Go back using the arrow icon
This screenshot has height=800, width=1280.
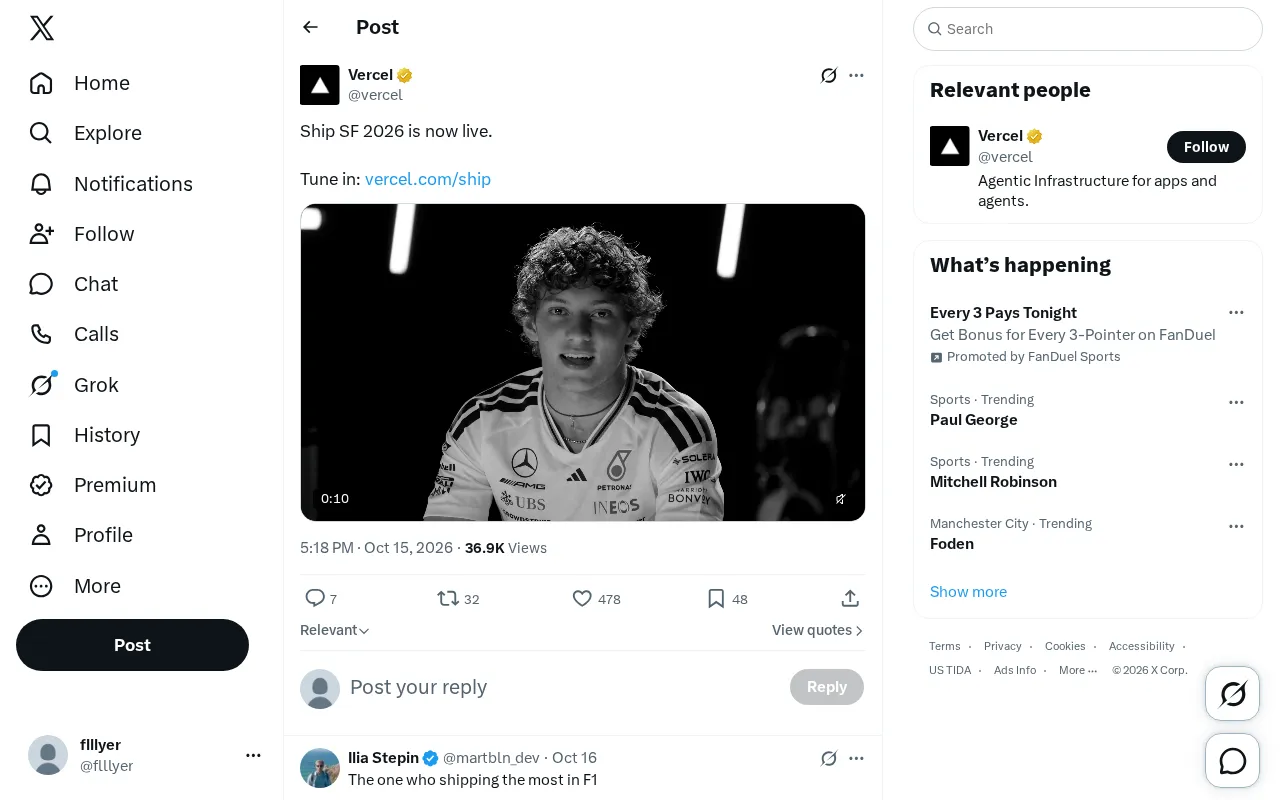click(x=311, y=27)
